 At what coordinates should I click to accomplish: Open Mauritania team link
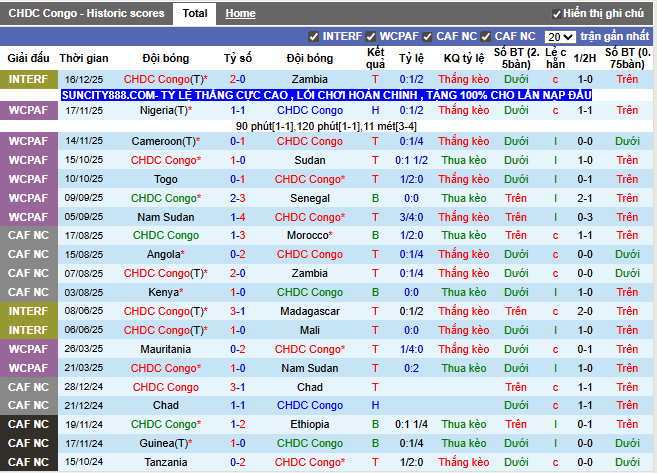coord(166,349)
